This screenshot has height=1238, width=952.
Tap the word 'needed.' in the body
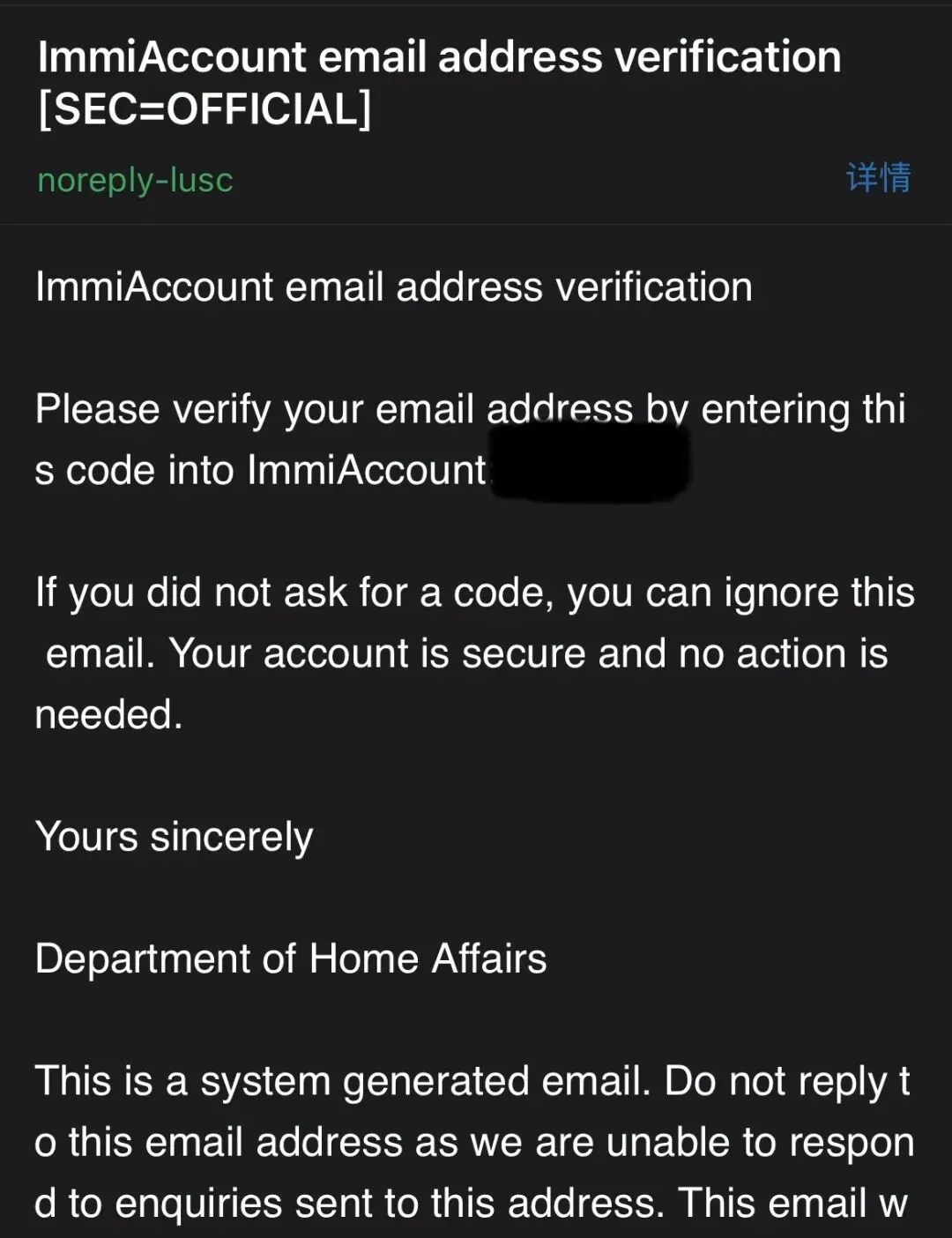pyautogui.click(x=108, y=714)
